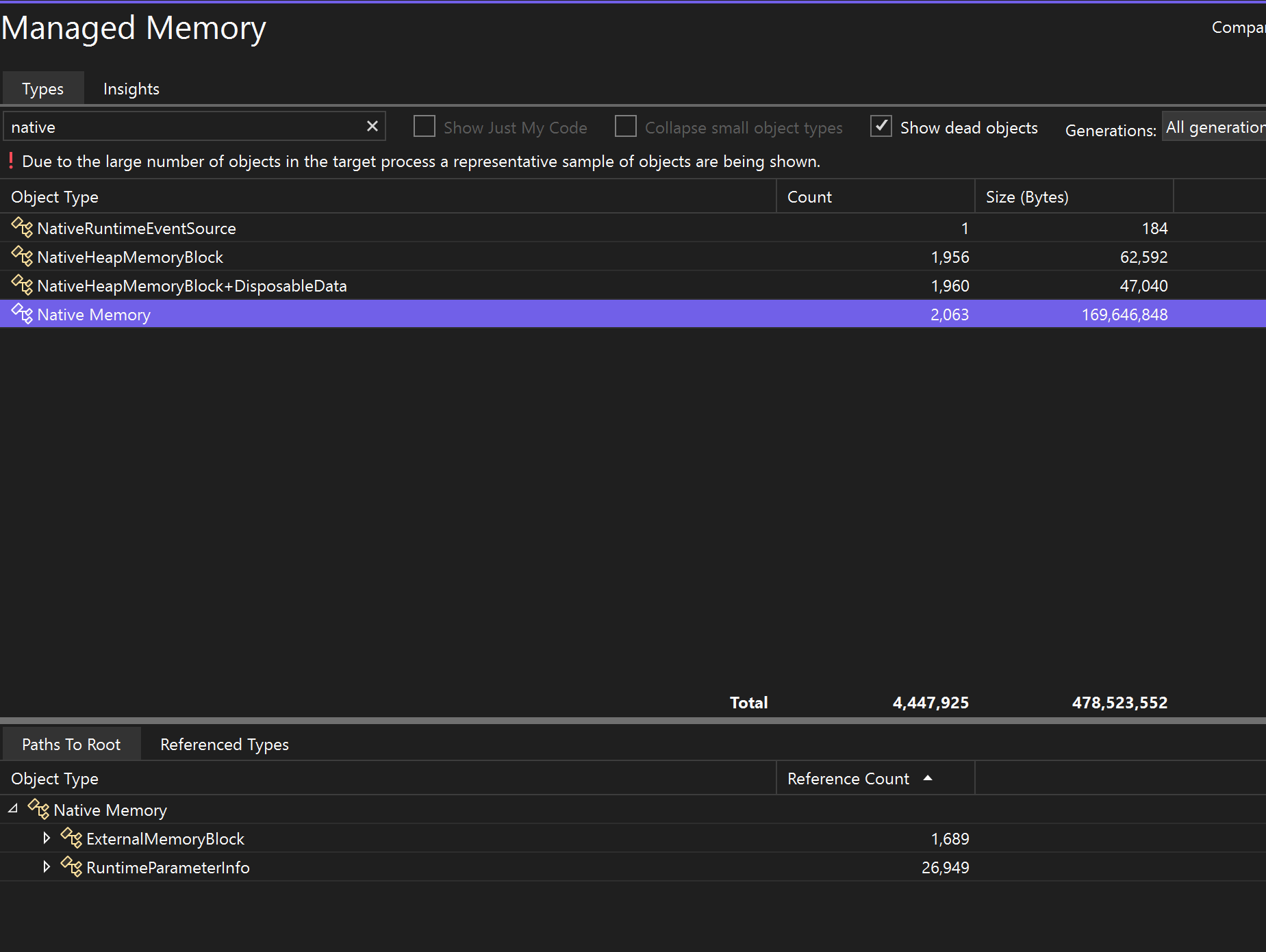The image size is (1266, 952).
Task: Clear the native search filter
Action: [x=372, y=126]
